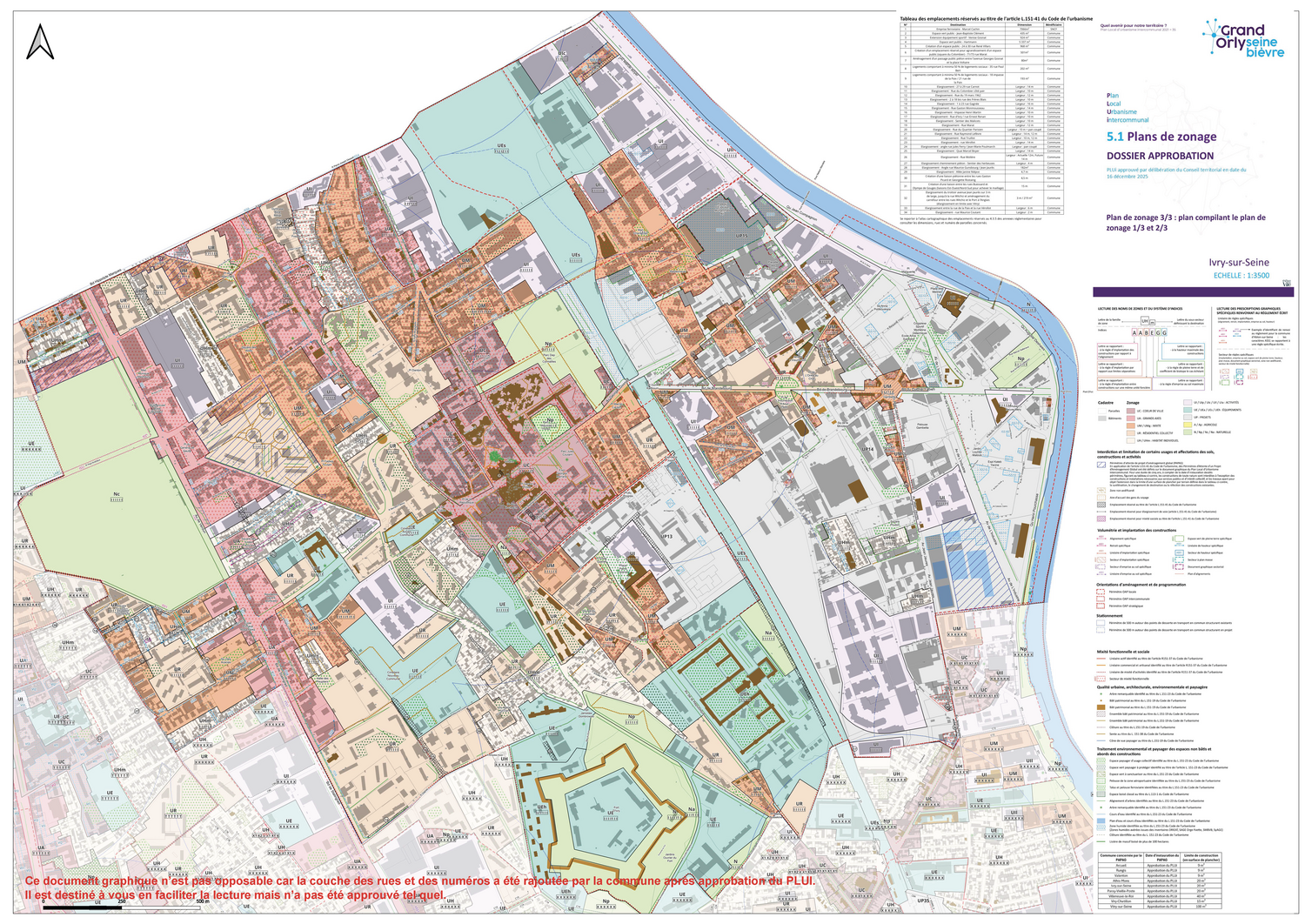Click the 'Secteur de mixité fonctionnelle' legend symbol

click(x=1101, y=679)
